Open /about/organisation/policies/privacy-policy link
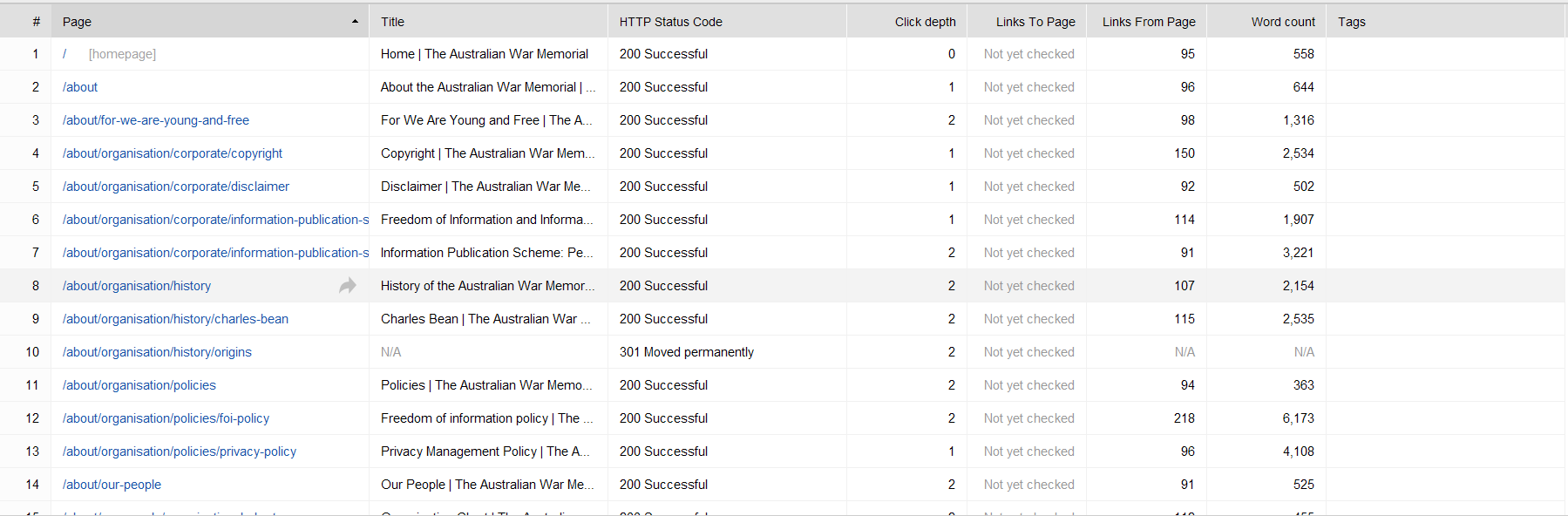Viewport: 1568px width, 516px height. pos(180,451)
